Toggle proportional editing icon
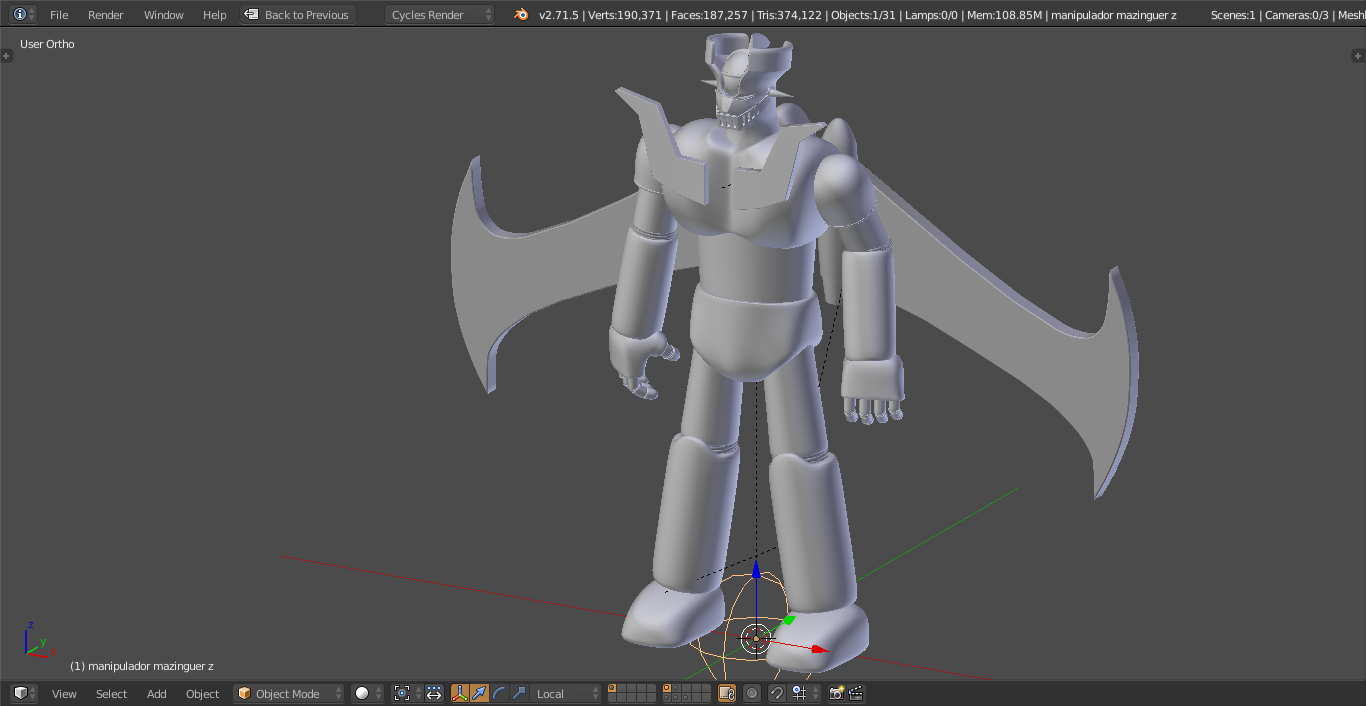The image size is (1366, 706). [752, 693]
